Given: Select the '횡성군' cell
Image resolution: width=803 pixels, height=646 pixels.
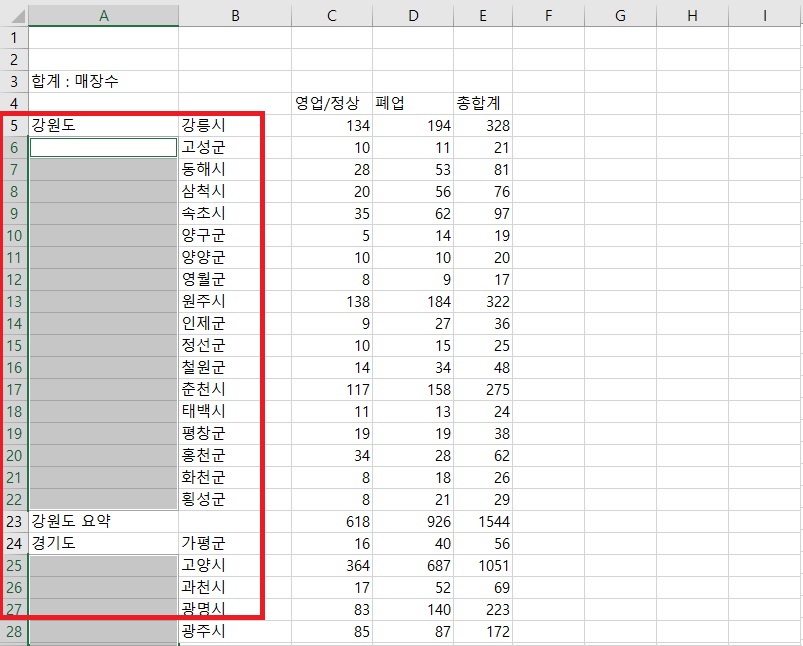Looking at the screenshot, I should coord(235,500).
